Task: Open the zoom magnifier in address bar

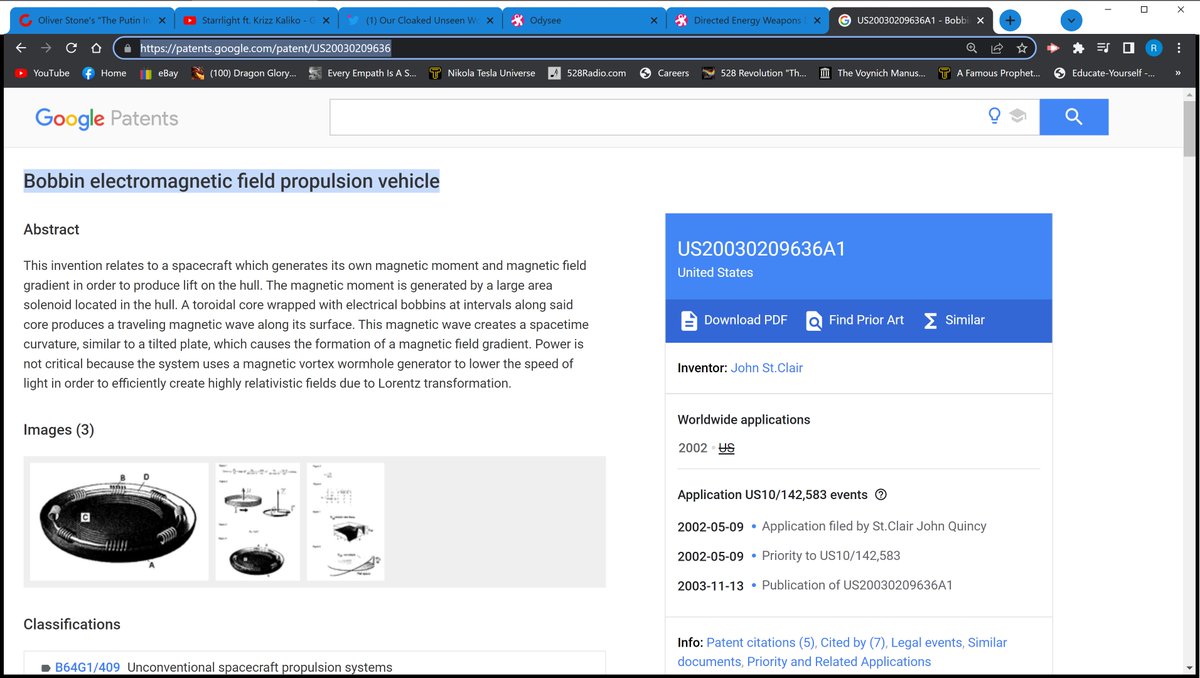Action: [x=972, y=48]
